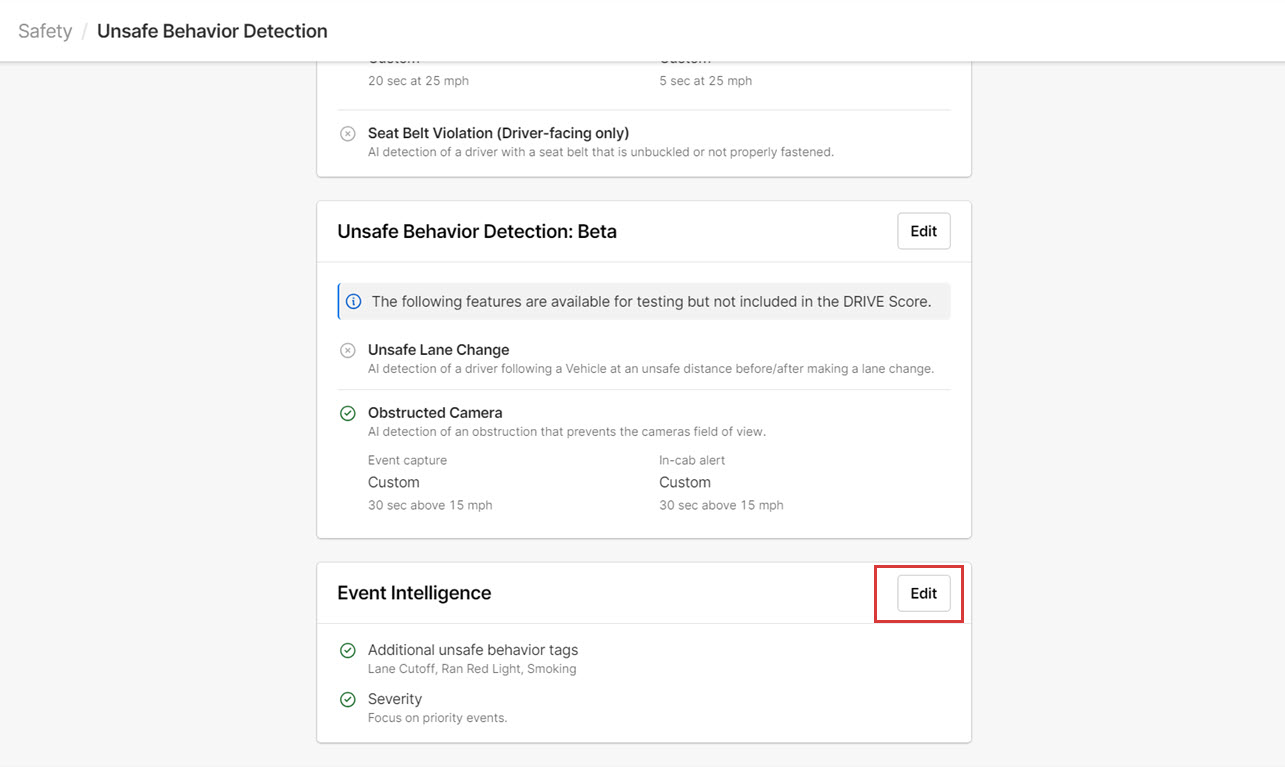Click Custom value under Event capture
Viewport: 1285px width, 767px height.
click(393, 482)
